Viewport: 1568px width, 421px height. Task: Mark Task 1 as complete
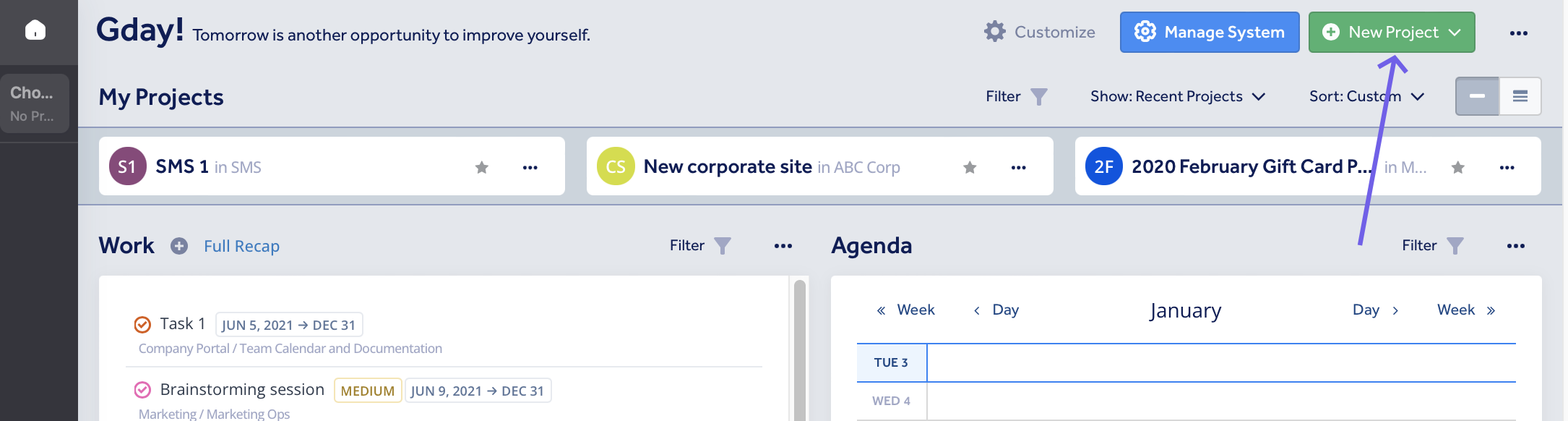tap(142, 325)
